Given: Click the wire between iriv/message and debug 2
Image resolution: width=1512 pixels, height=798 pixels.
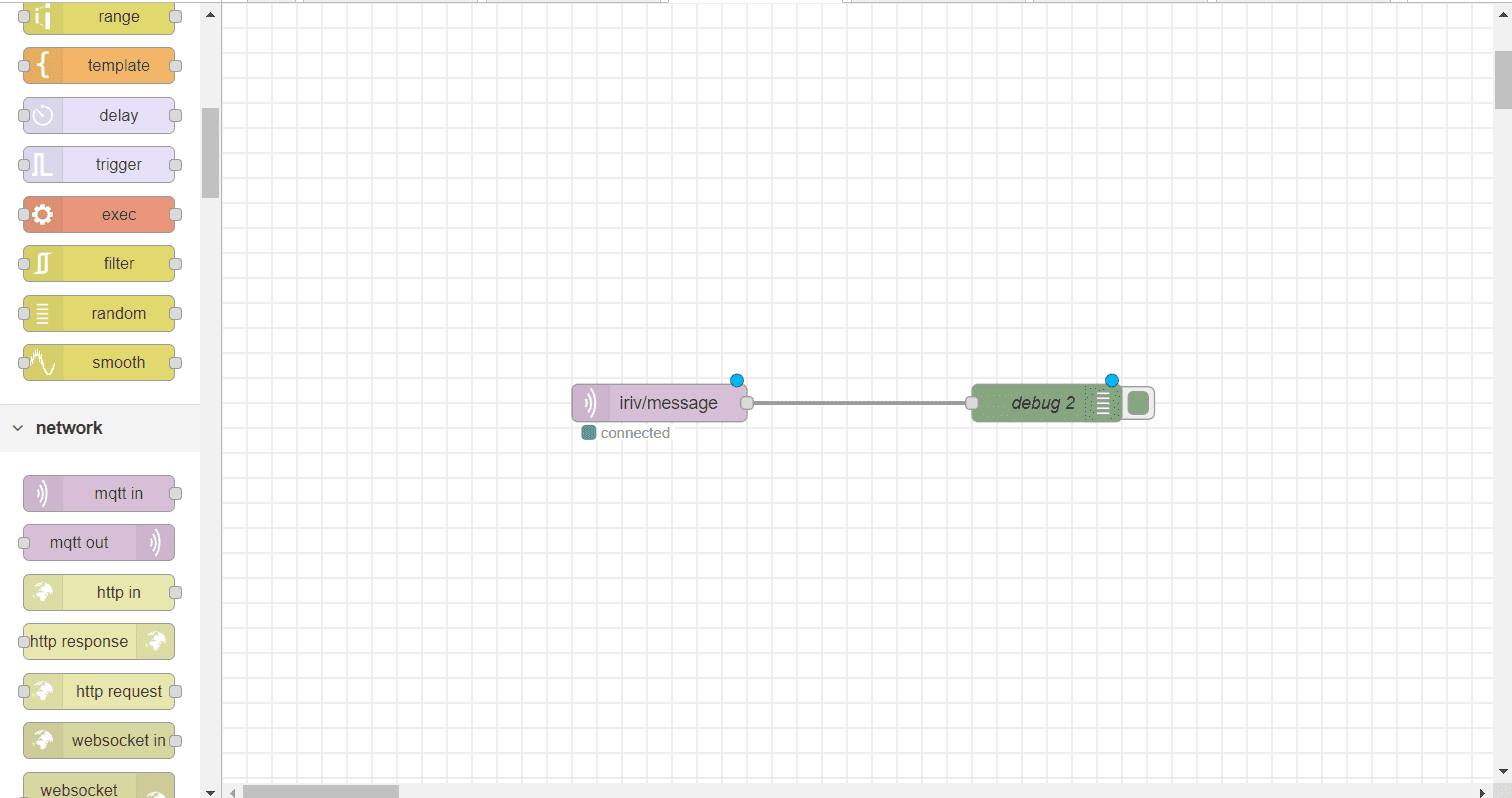Looking at the screenshot, I should click(860, 402).
